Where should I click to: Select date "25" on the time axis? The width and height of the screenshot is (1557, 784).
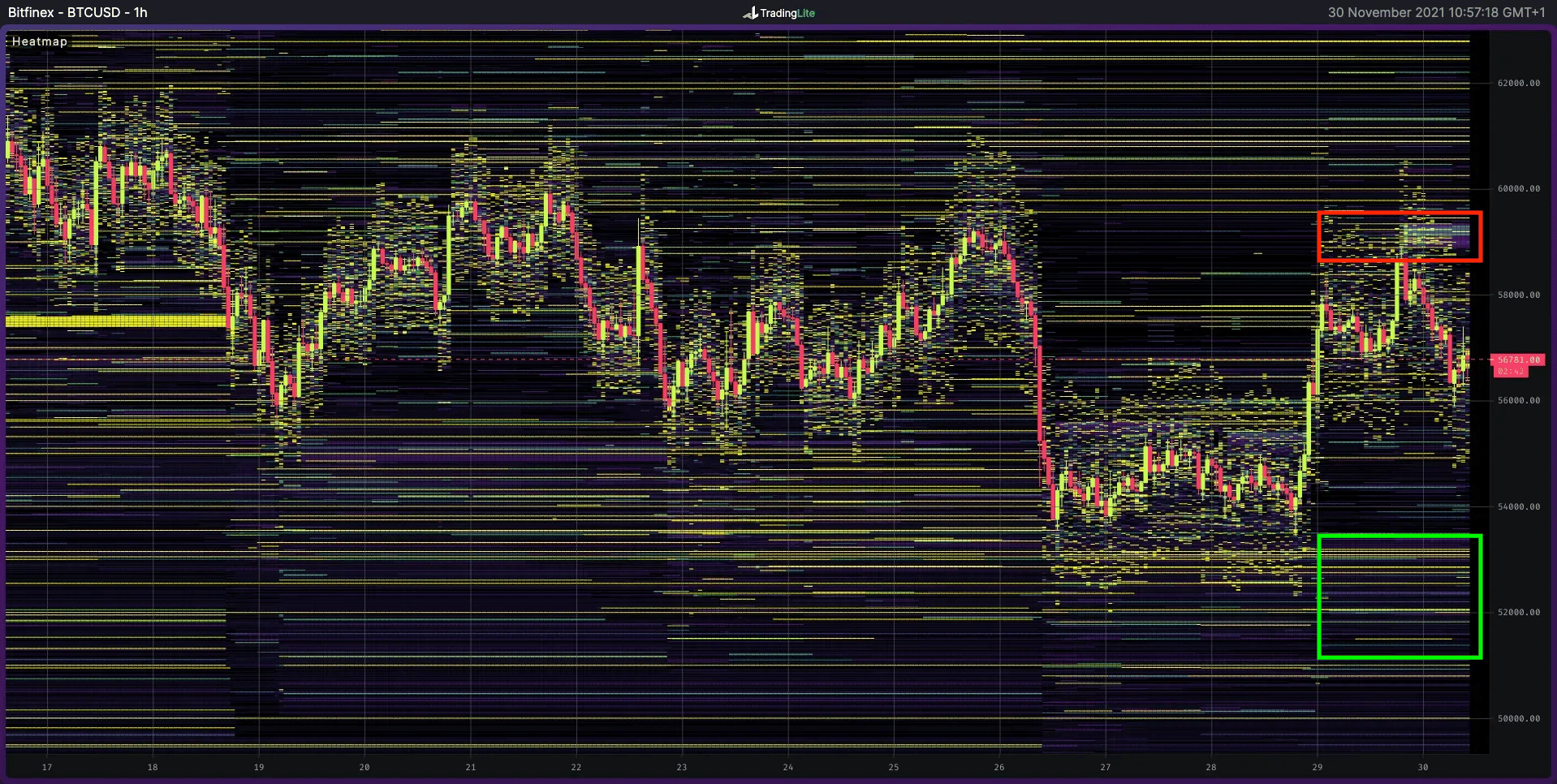[894, 767]
